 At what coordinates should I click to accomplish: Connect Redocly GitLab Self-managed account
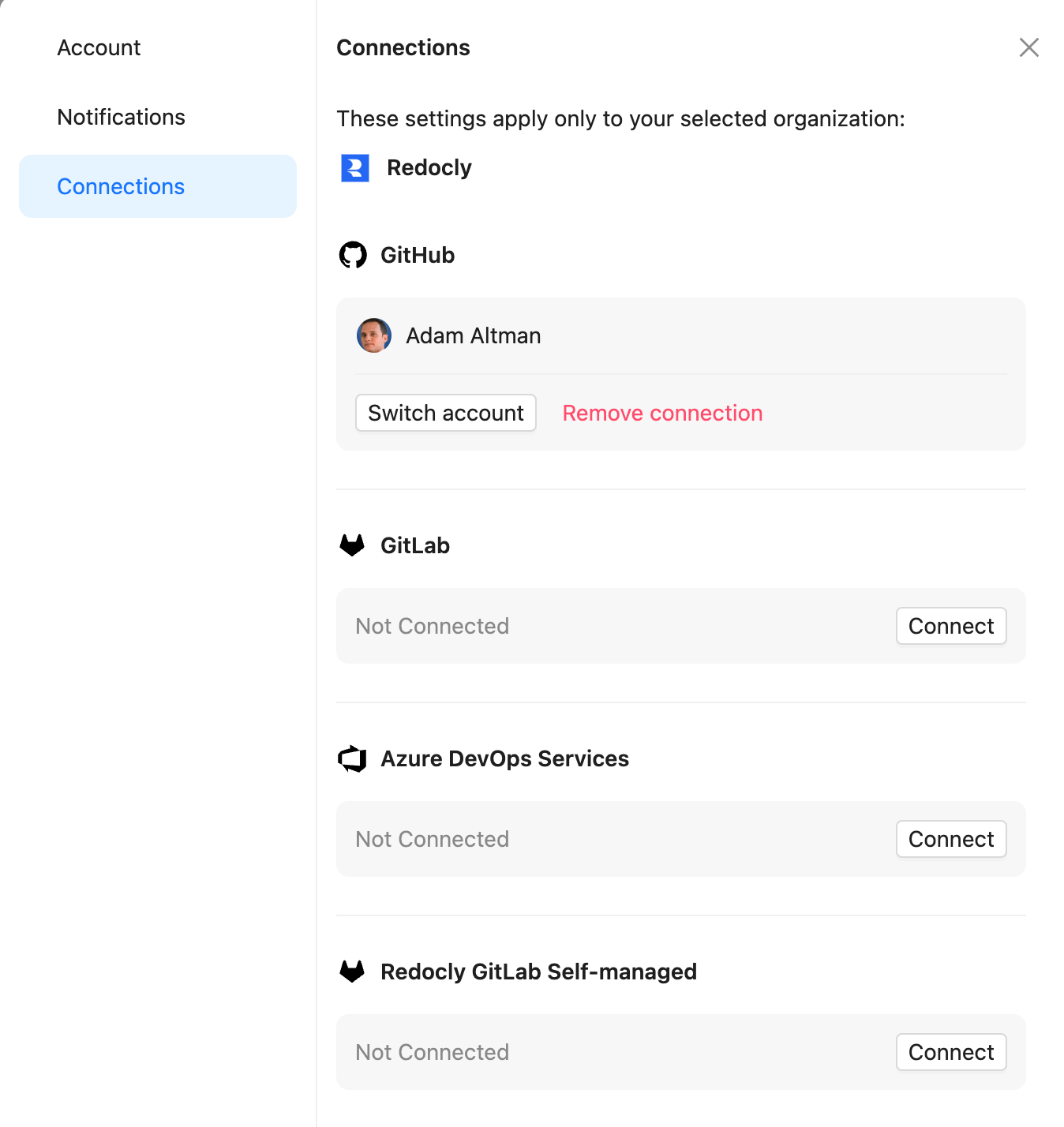950,1052
